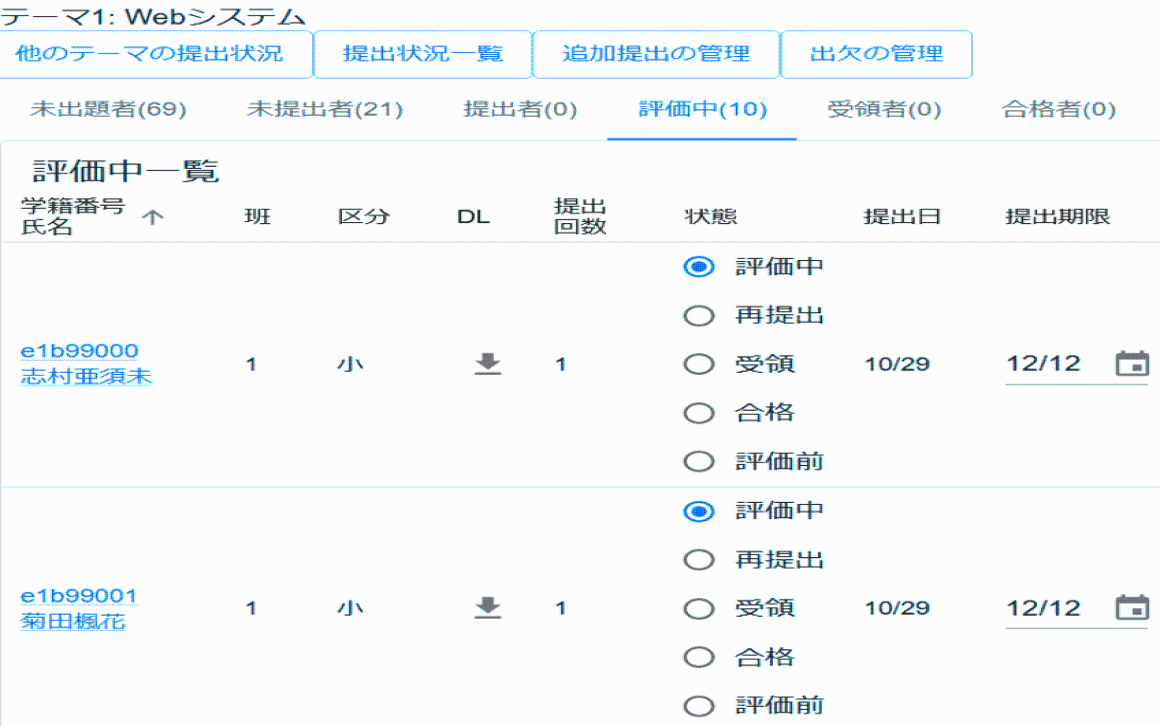Click the 状態 column header
Screen dimensions: 1160x726
pos(711,217)
